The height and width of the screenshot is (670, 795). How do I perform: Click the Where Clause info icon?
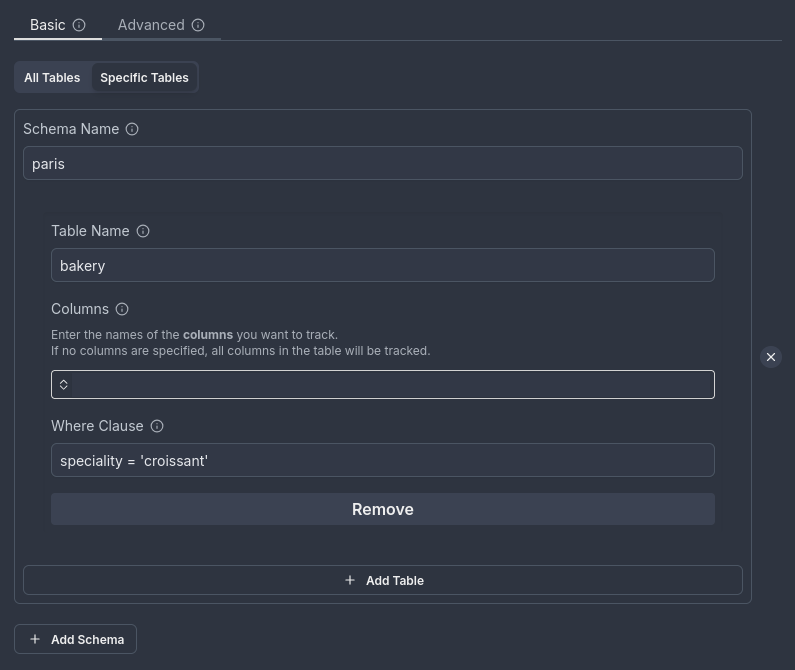click(x=157, y=426)
